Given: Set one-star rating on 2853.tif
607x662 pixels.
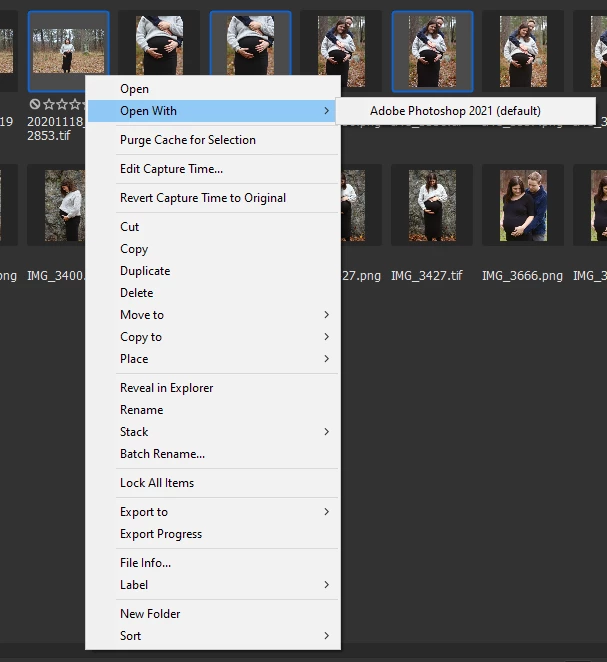Looking at the screenshot, I should tap(49, 103).
